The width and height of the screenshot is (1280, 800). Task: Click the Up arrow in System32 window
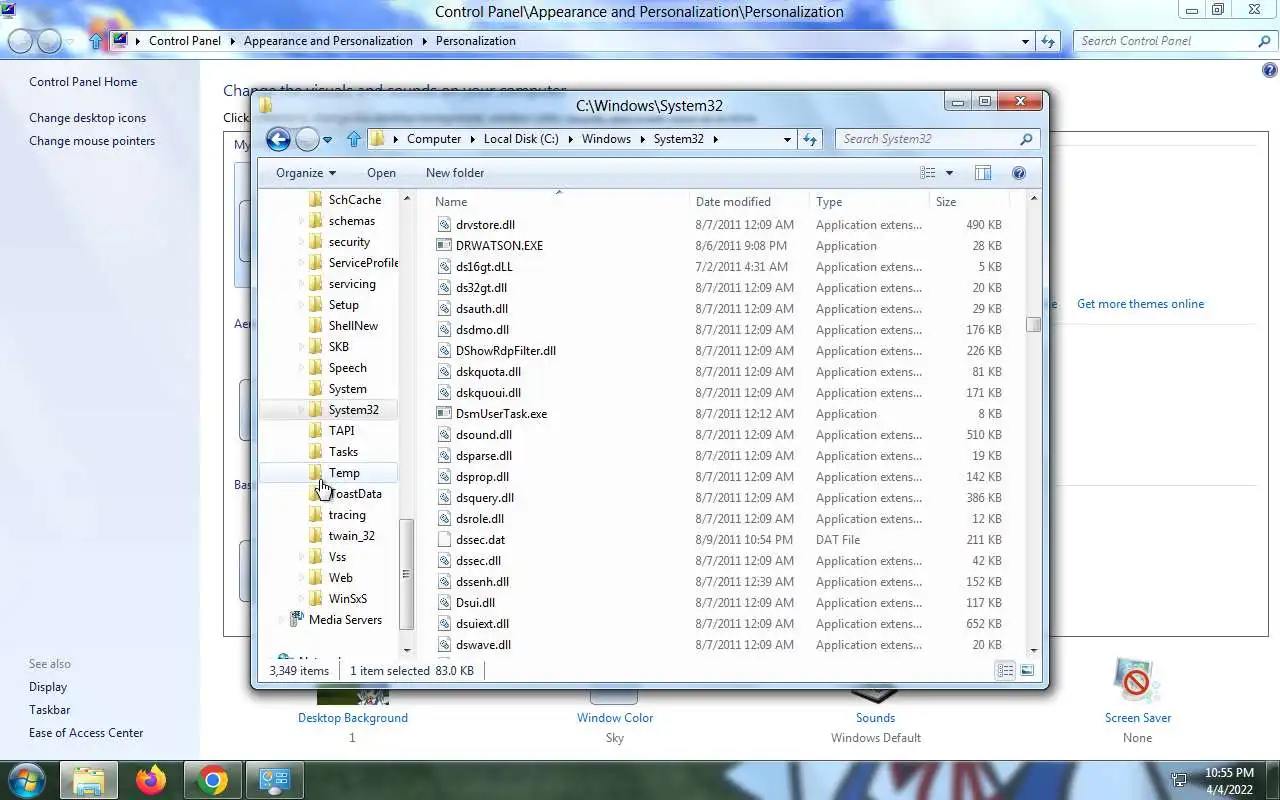353,139
